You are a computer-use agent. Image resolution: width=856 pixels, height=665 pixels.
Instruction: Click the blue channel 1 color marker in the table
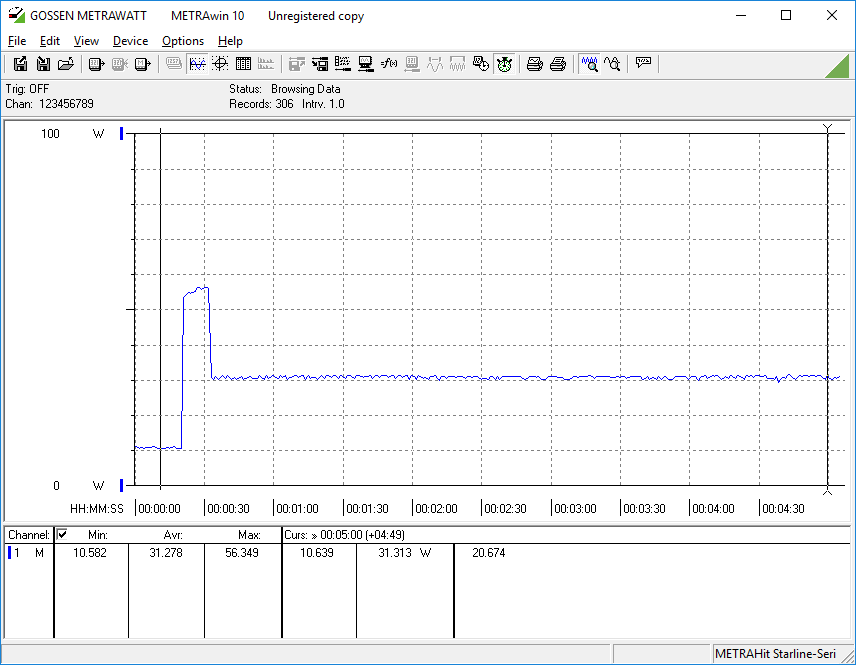(x=9, y=553)
